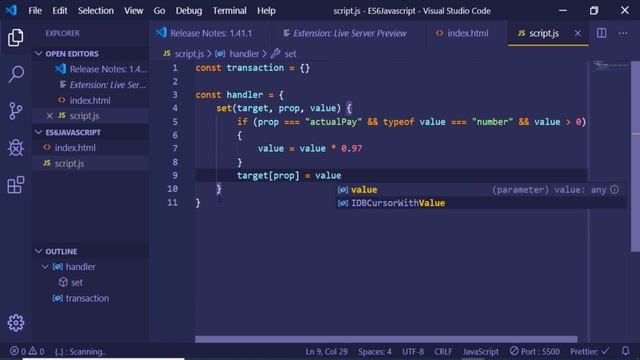Open the Terminal menu
The width and height of the screenshot is (640, 360).
point(229,11)
